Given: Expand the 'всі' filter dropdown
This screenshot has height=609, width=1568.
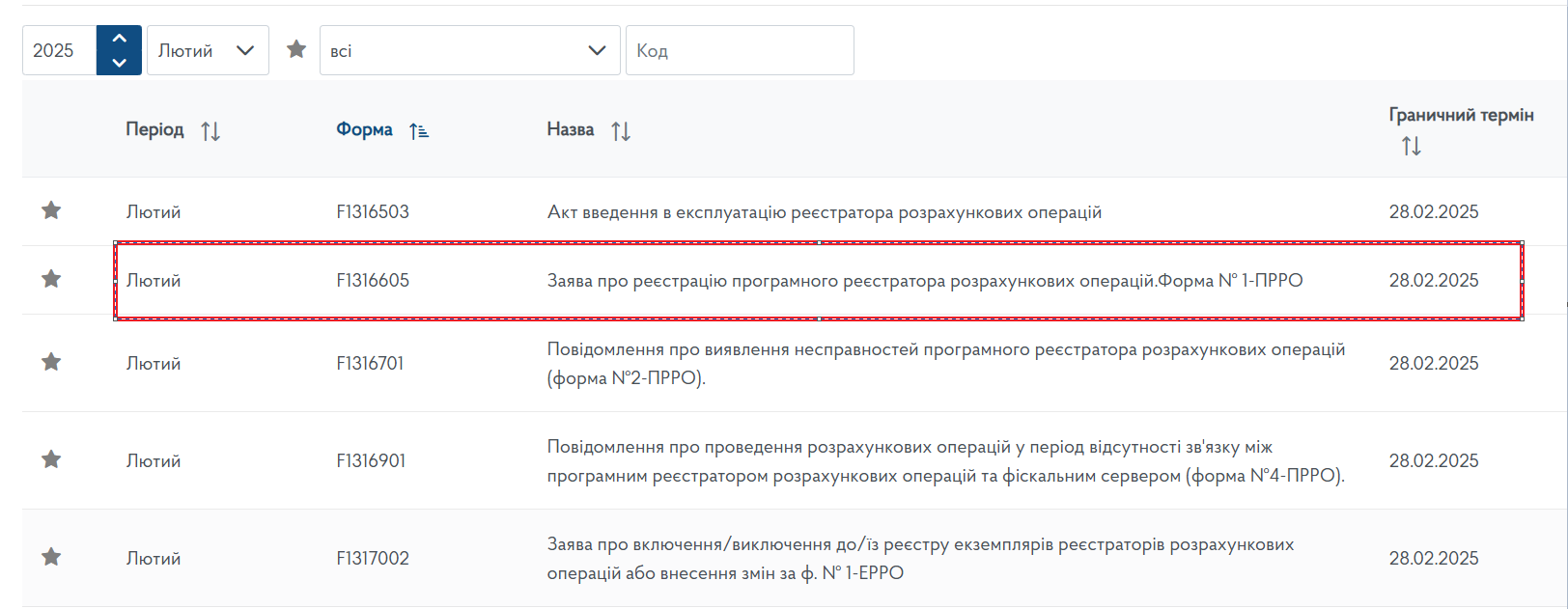Looking at the screenshot, I should (469, 50).
